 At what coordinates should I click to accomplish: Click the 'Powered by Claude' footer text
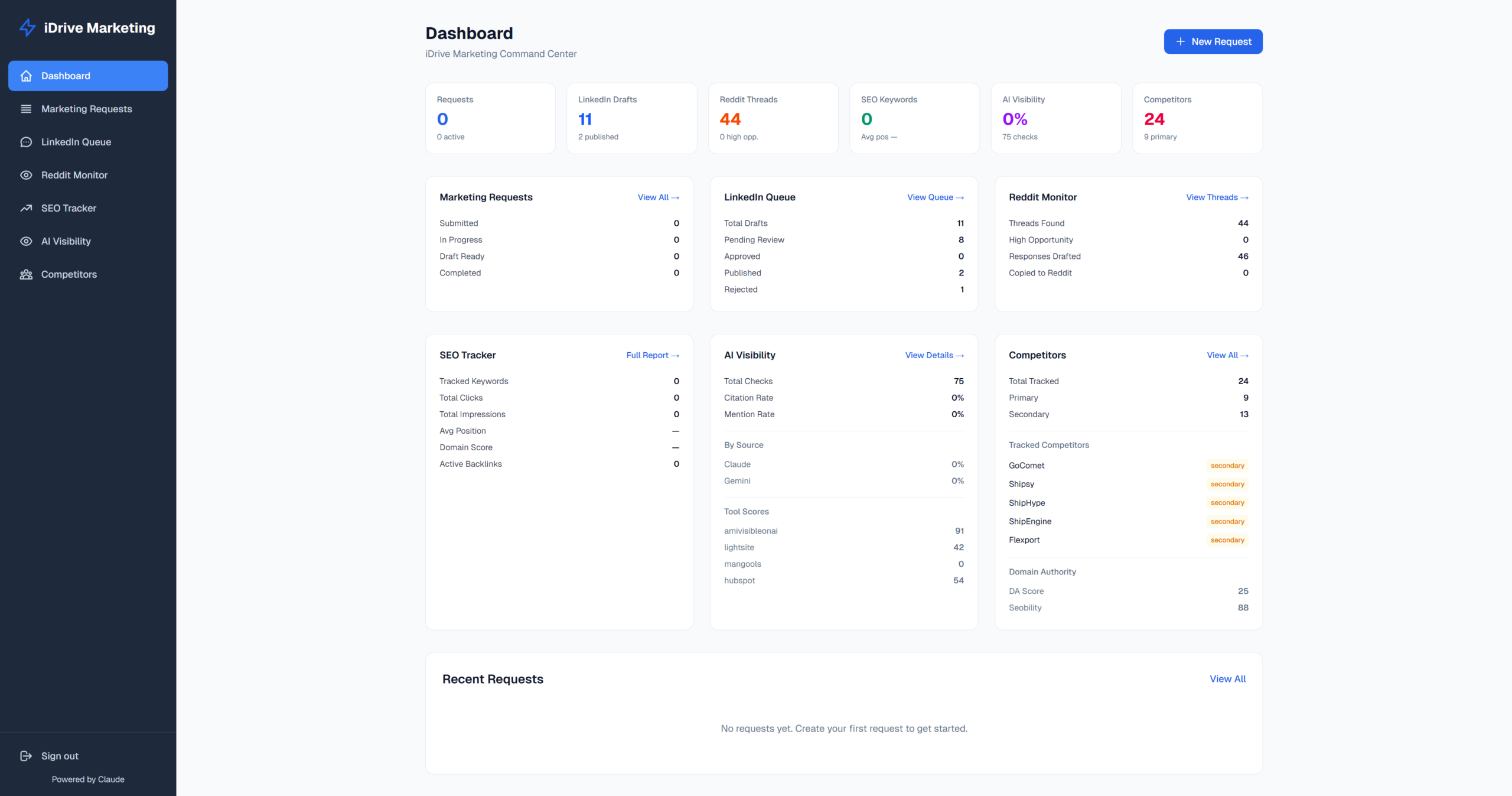[x=88, y=779]
